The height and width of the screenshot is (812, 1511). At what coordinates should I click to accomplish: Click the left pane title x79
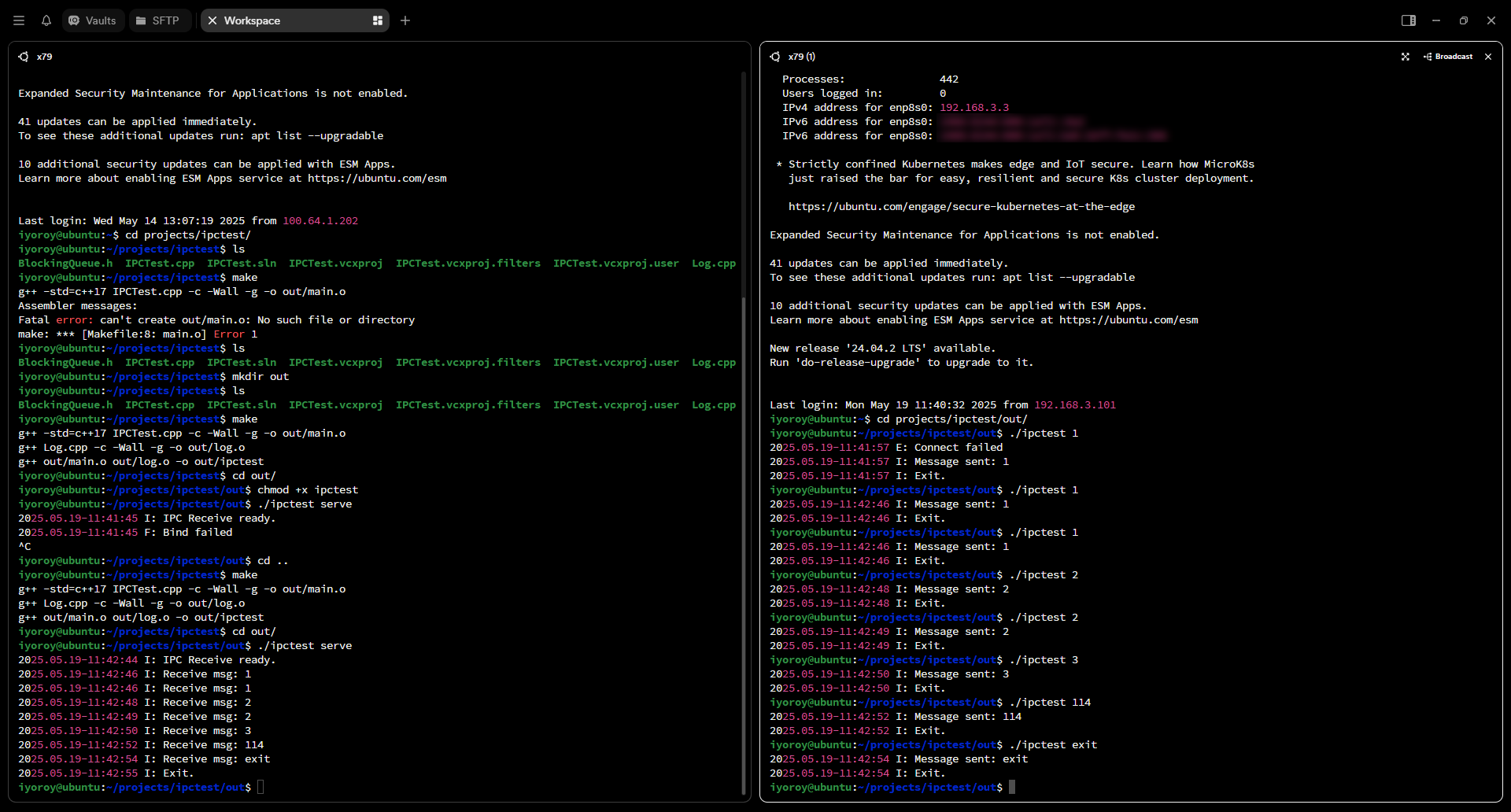(45, 57)
